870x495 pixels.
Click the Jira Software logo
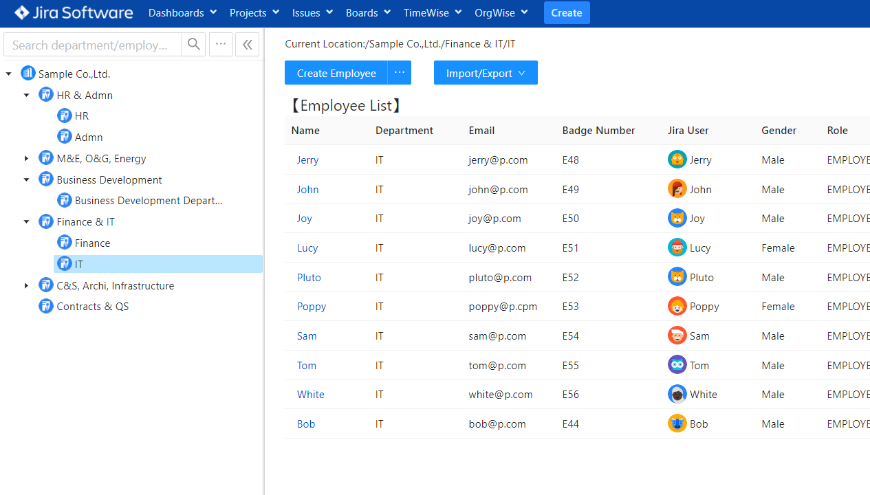pos(73,13)
